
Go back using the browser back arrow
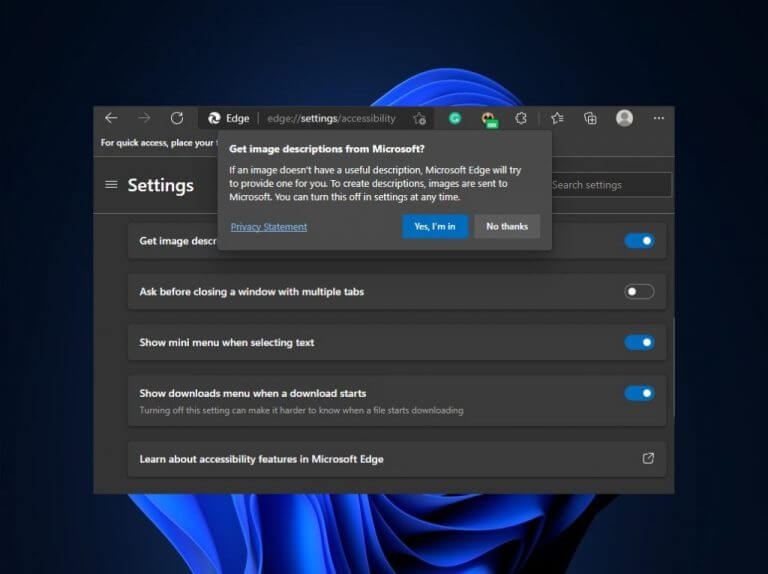[111, 118]
